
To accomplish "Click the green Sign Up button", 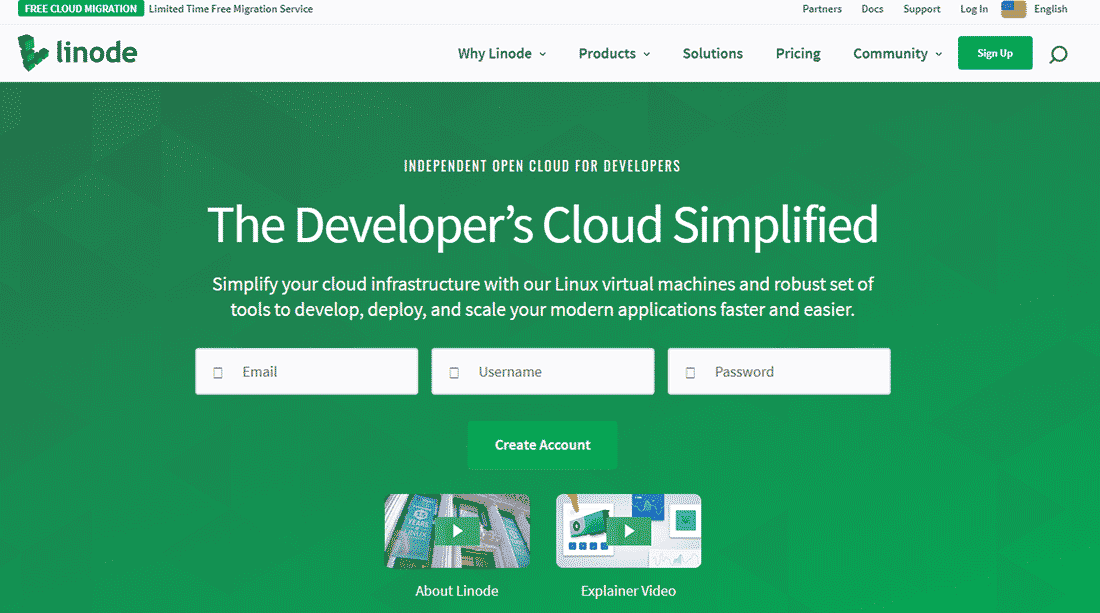I will [994, 53].
